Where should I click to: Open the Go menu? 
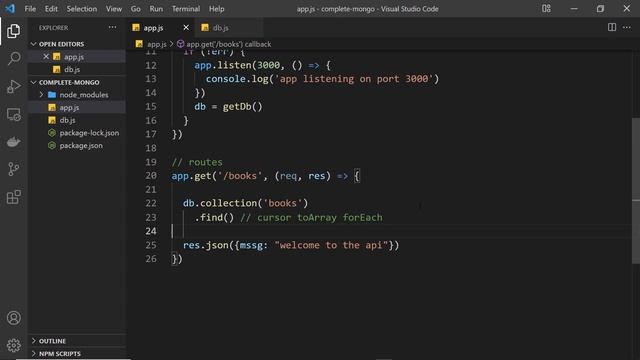point(136,9)
